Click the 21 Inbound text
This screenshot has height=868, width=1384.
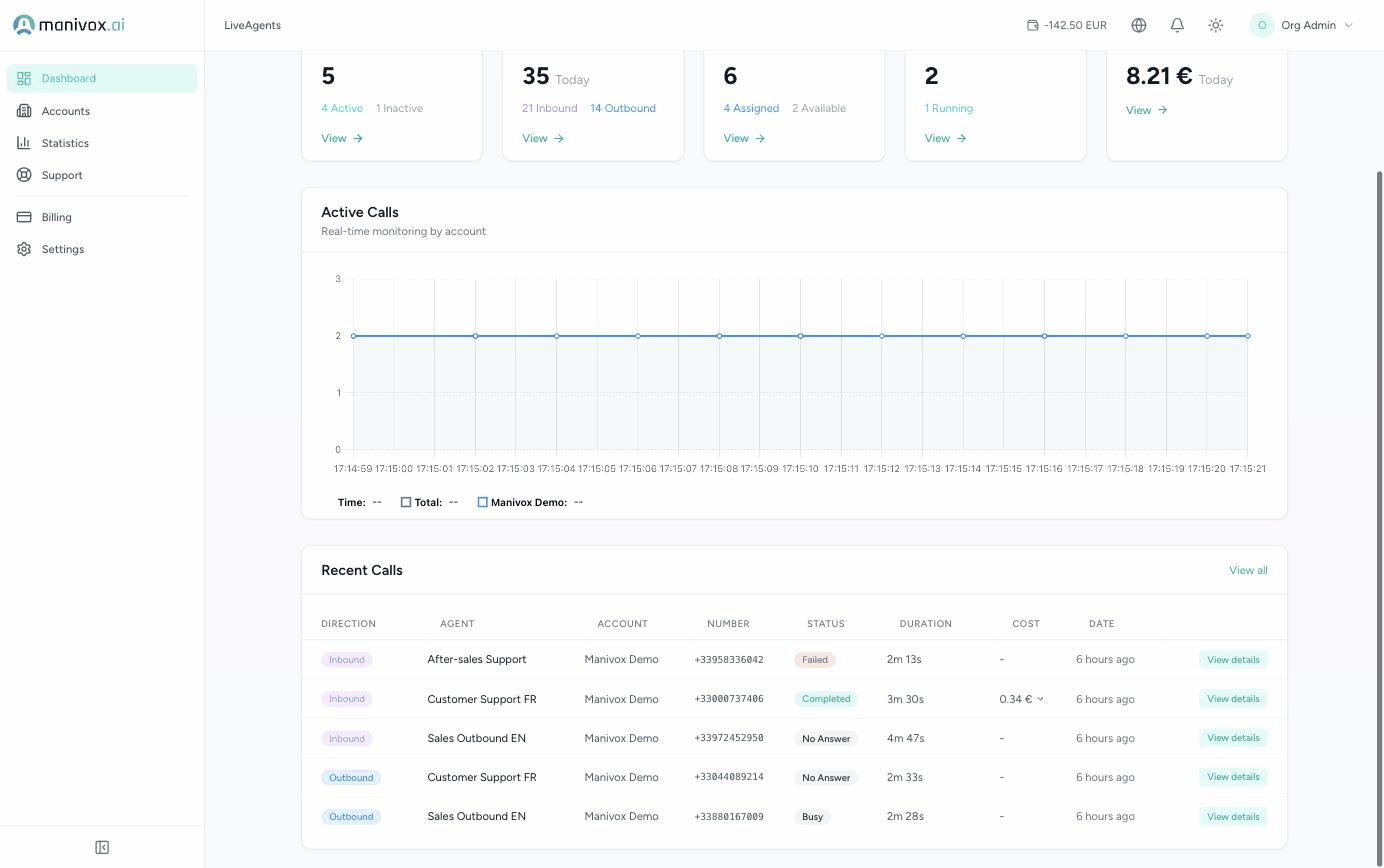pyautogui.click(x=549, y=108)
